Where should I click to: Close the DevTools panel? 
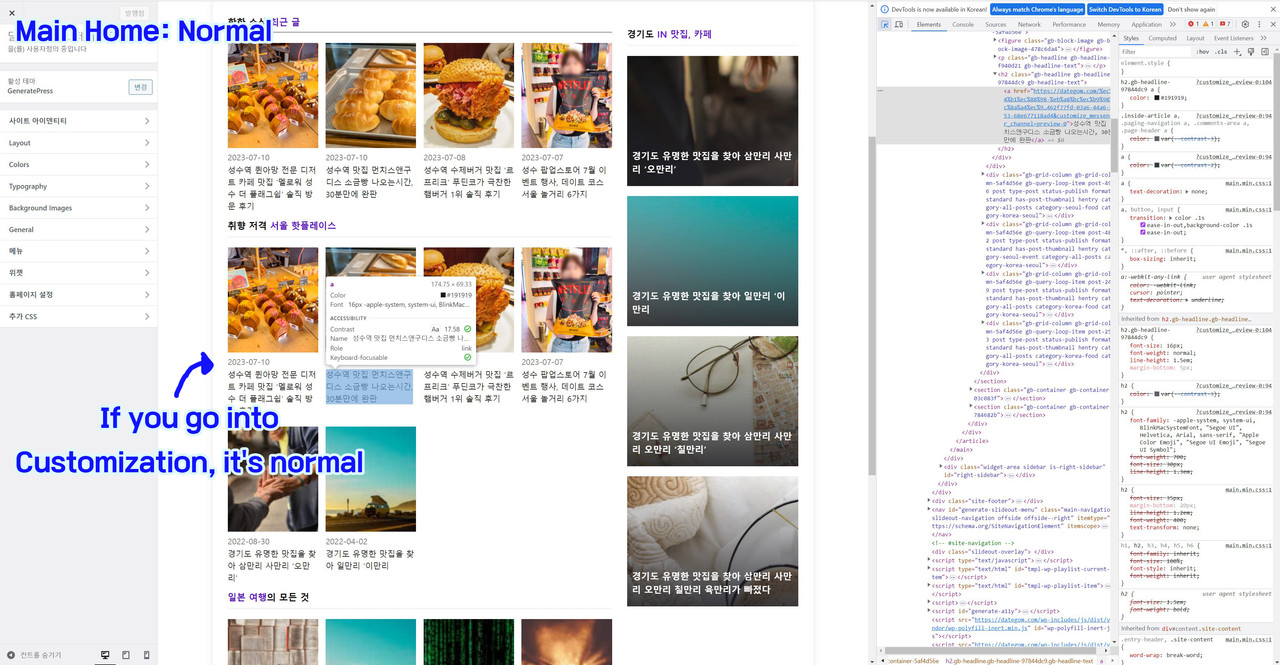[x=1271, y=24]
